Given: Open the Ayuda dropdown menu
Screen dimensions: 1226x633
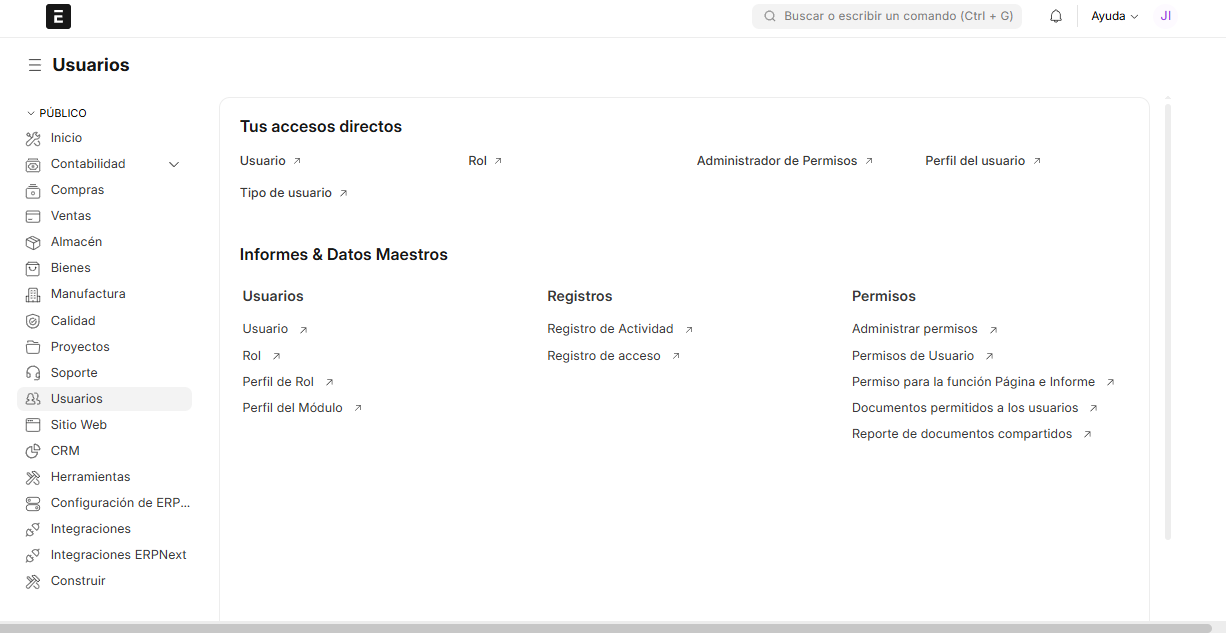Looking at the screenshot, I should point(1114,16).
